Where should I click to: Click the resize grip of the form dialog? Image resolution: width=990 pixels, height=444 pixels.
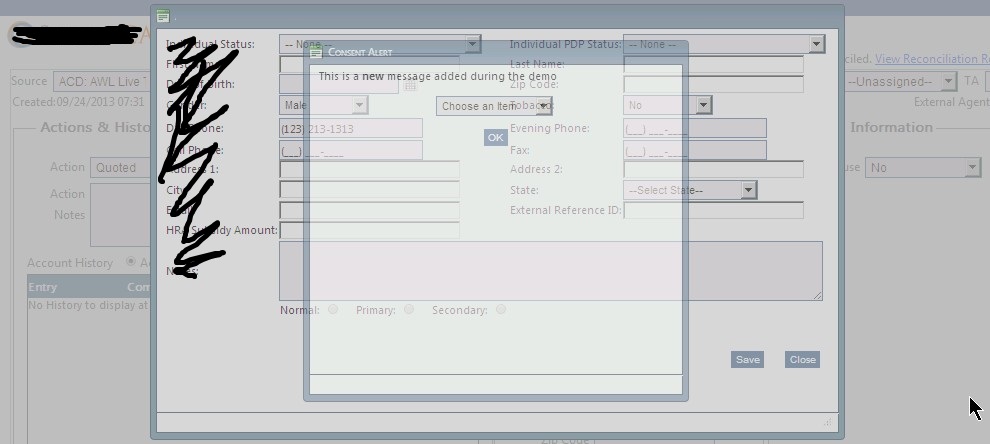point(828,422)
